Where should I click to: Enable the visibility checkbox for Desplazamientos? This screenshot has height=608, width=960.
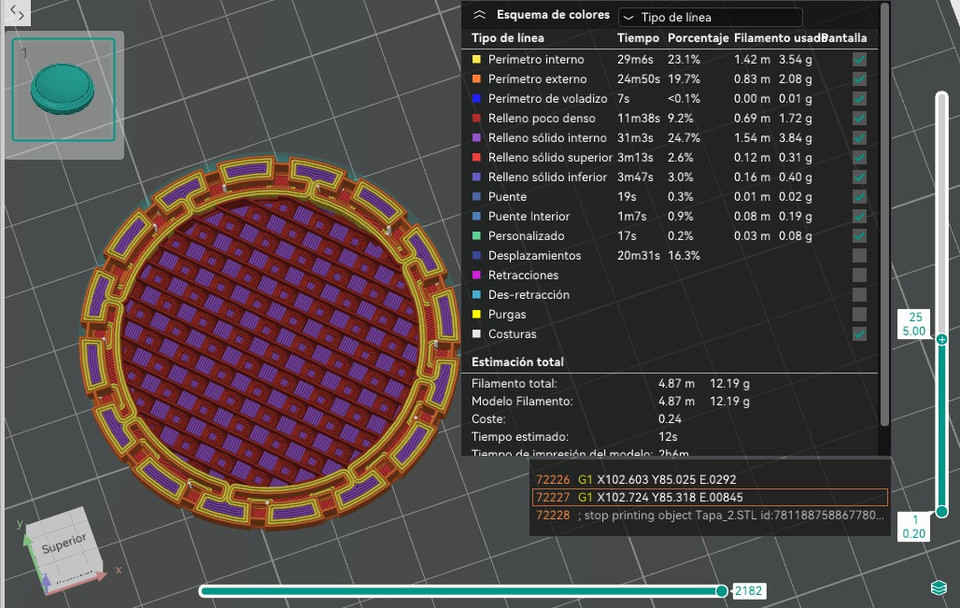tap(858, 256)
